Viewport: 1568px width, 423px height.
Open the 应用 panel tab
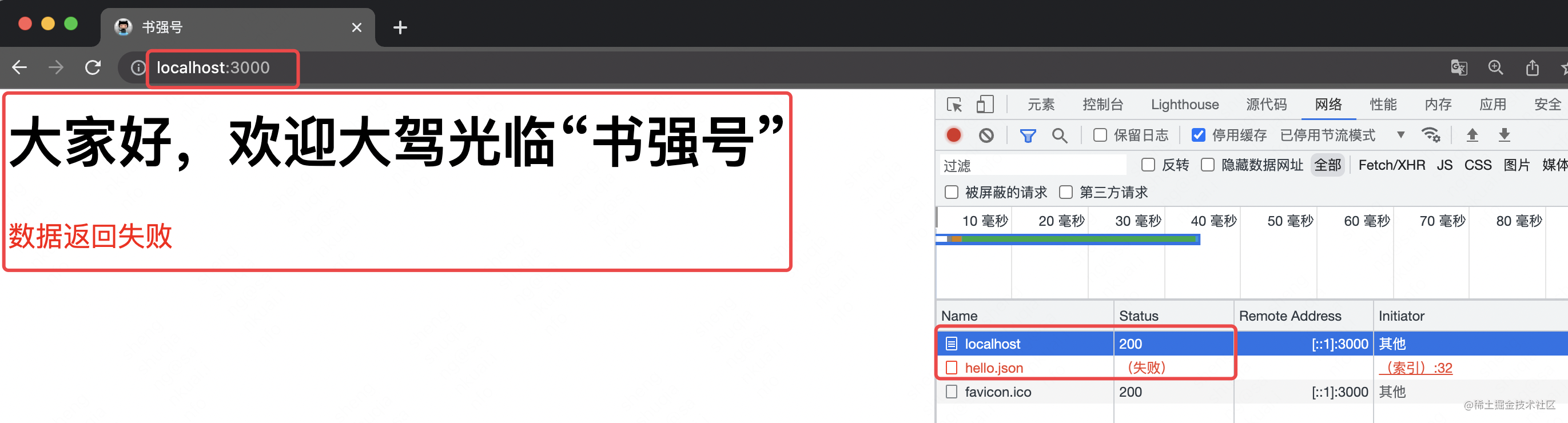click(x=1493, y=105)
